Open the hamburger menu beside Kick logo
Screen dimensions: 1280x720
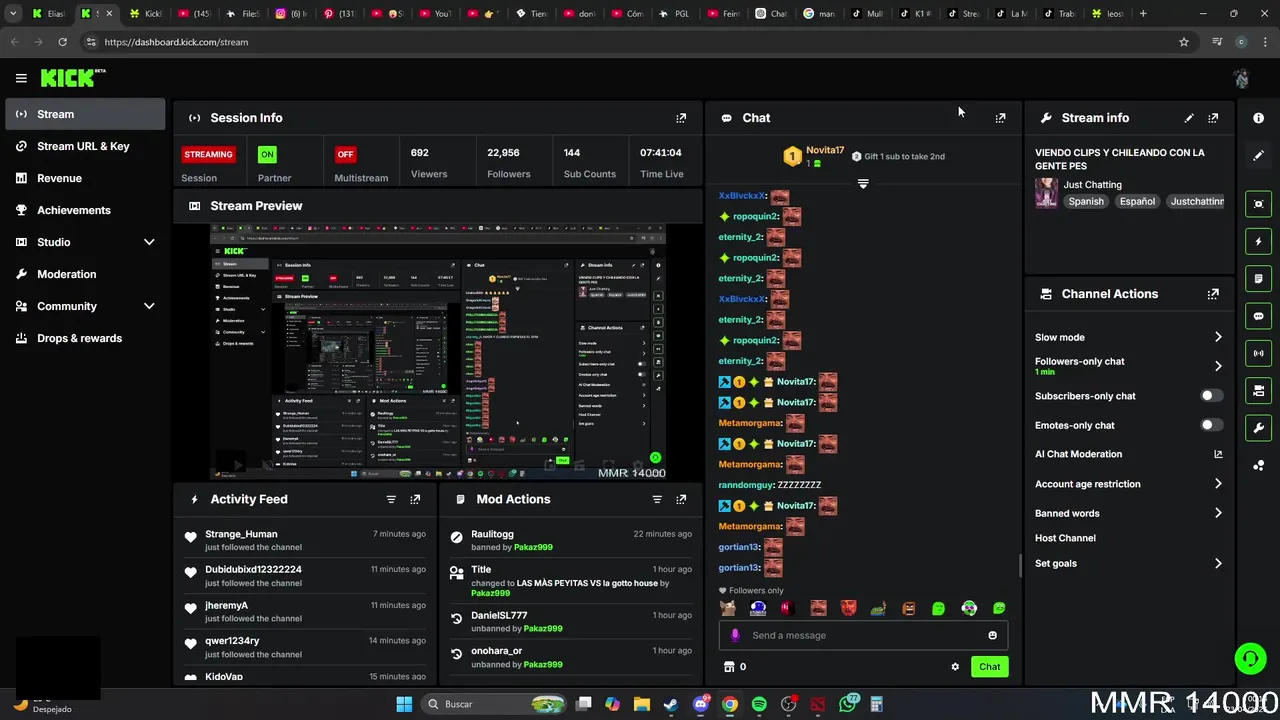tap(21, 78)
